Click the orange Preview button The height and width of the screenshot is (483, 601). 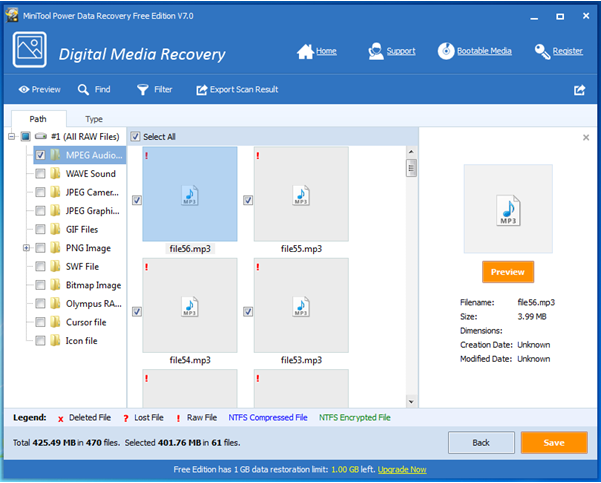tap(508, 272)
